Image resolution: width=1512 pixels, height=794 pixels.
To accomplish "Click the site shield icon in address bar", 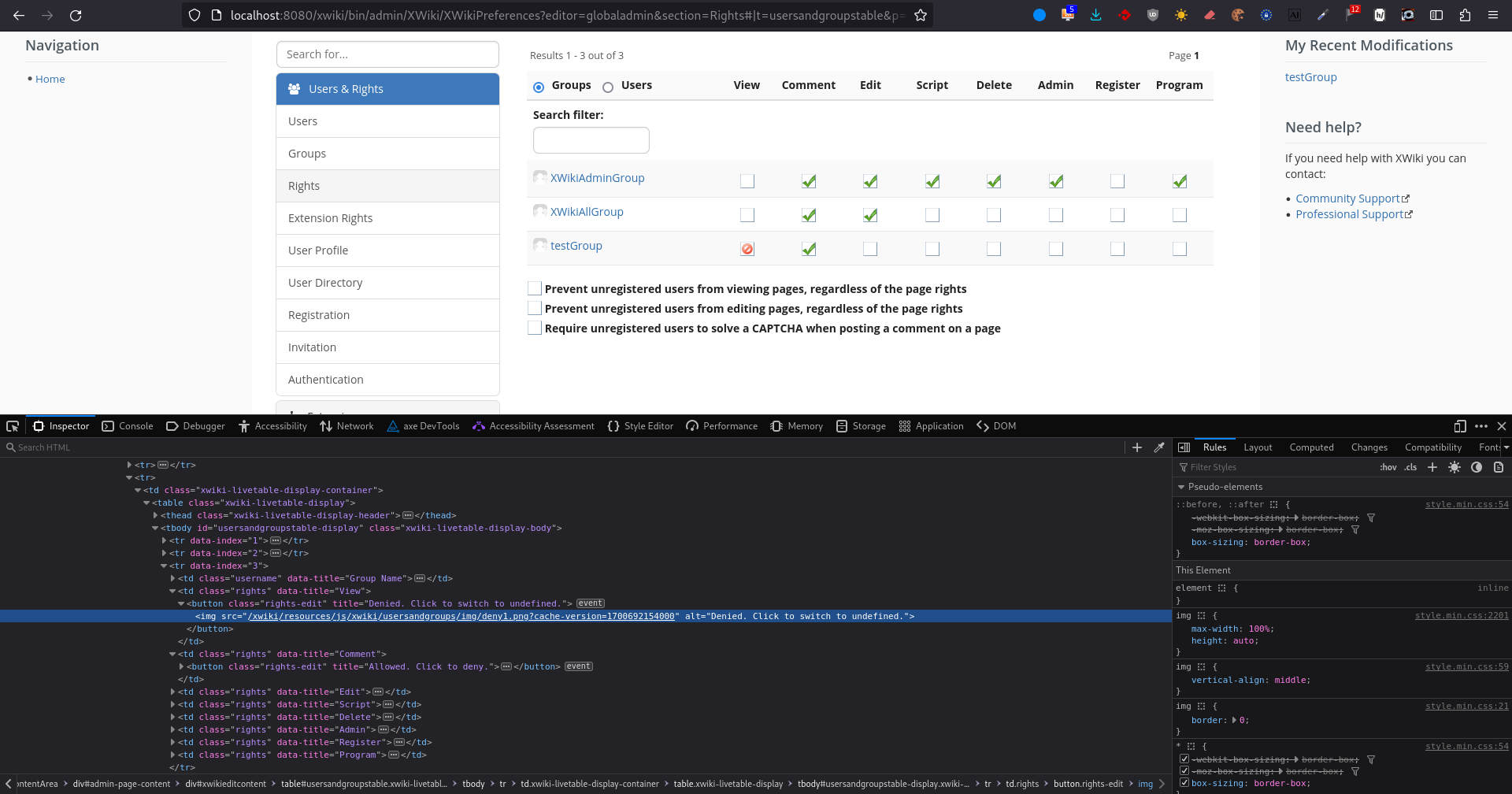I will (195, 15).
